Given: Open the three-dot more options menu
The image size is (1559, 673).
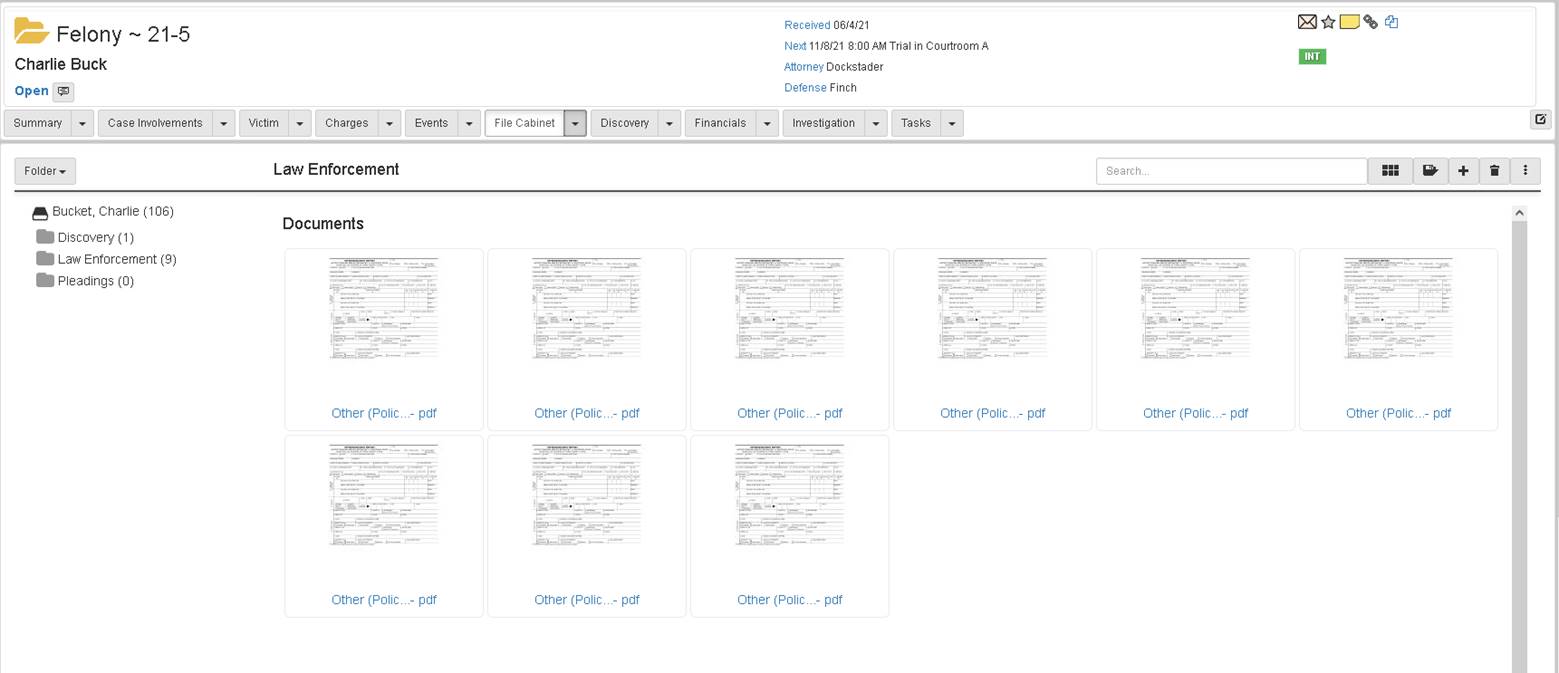Looking at the screenshot, I should coord(1525,171).
